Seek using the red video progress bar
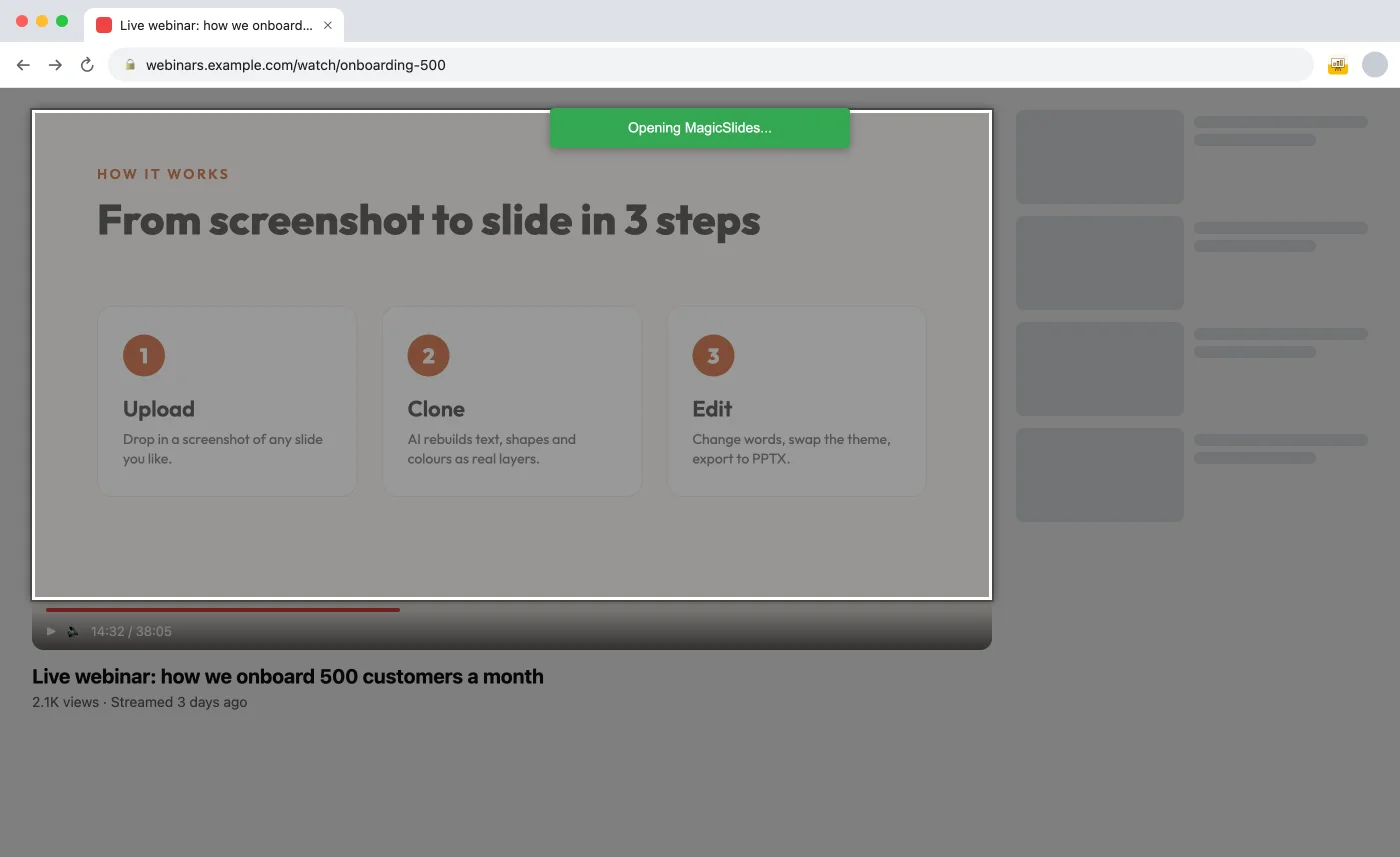 pyautogui.click(x=223, y=610)
